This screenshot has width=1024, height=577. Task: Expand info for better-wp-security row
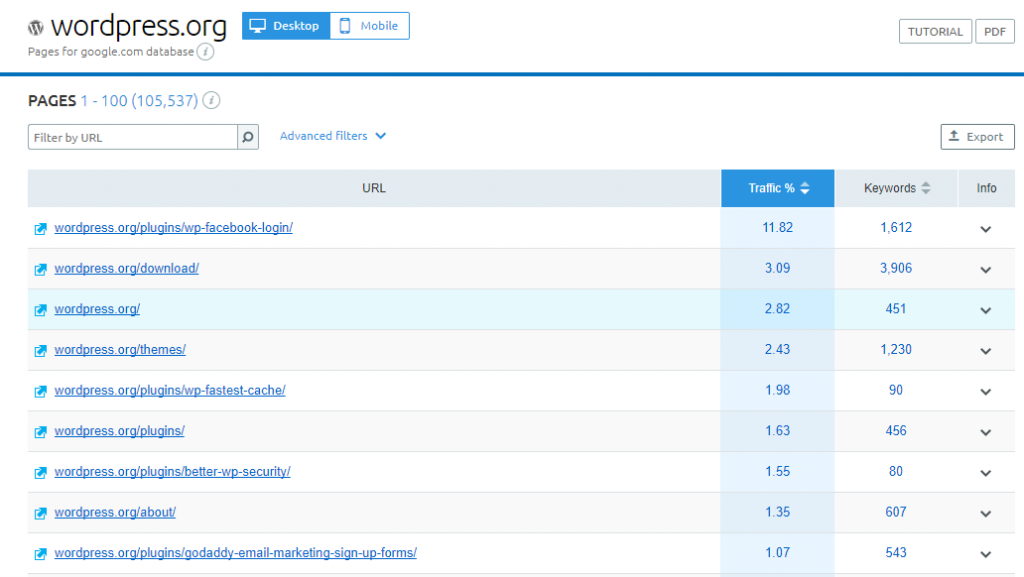[x=985, y=473]
